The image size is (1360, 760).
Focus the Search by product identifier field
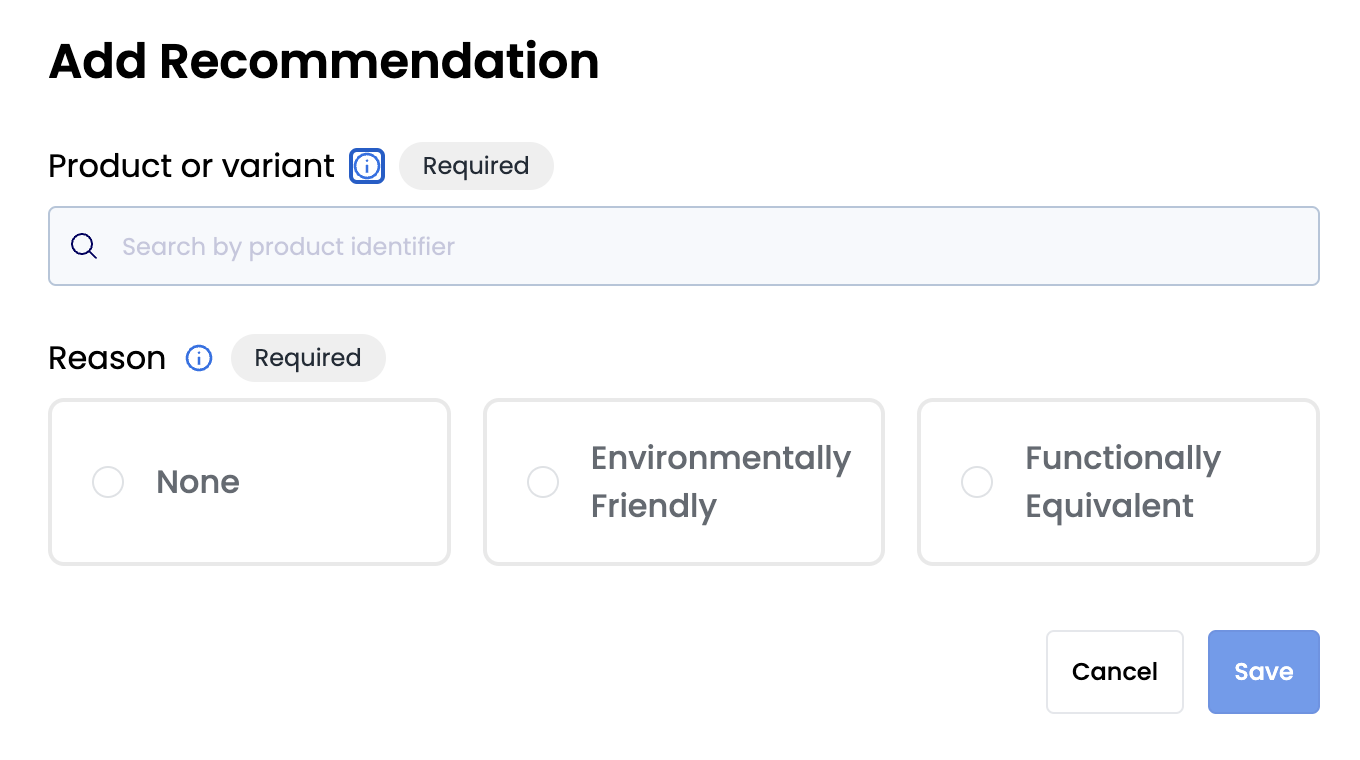pos(684,246)
